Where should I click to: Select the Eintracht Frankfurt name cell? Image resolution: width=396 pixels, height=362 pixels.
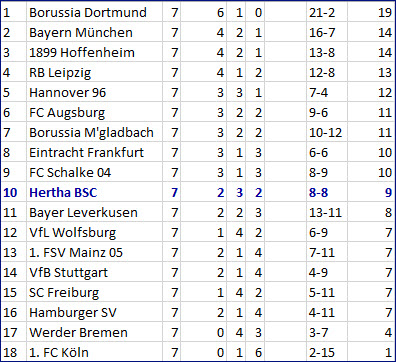94,153
